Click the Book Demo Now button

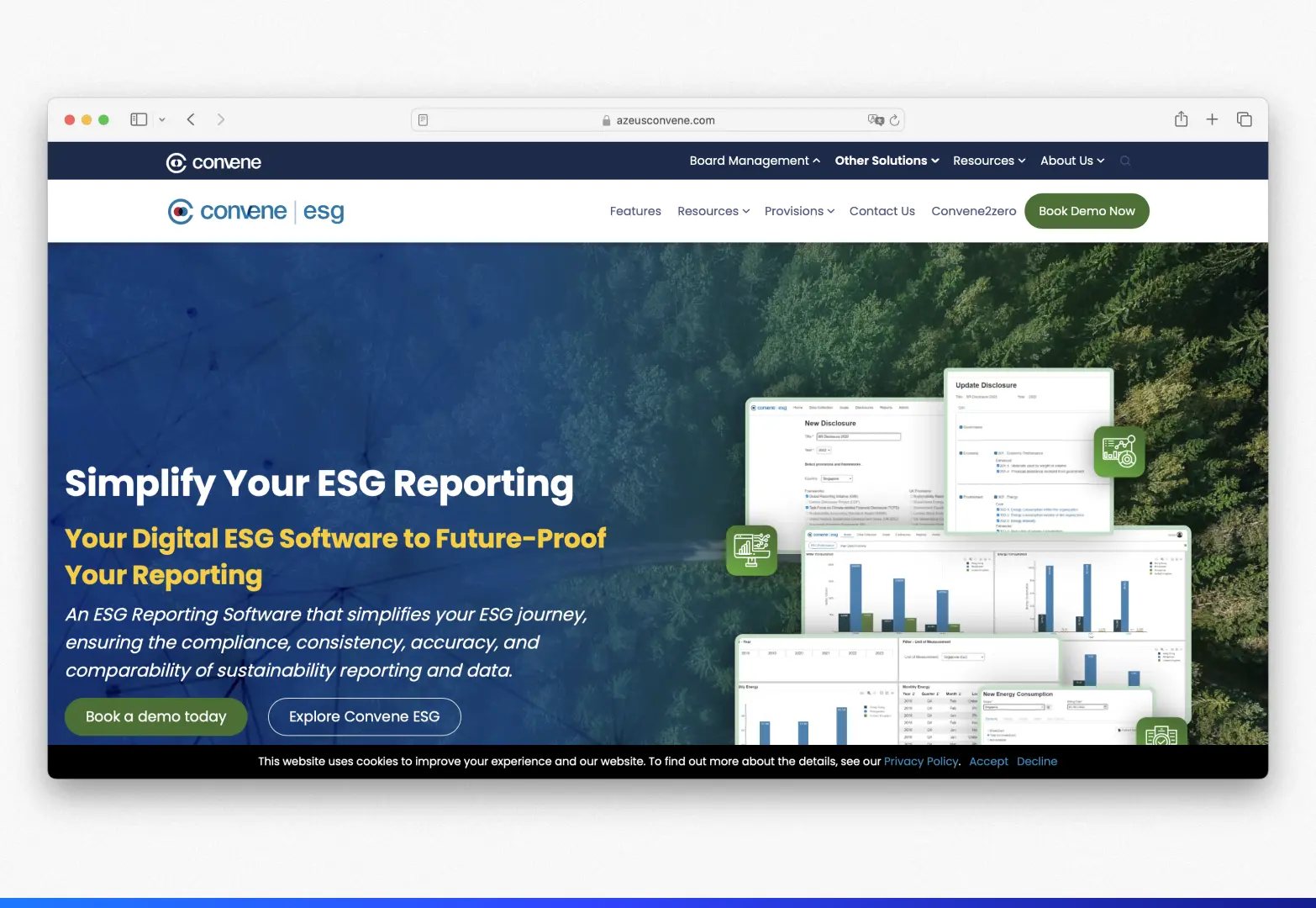[1087, 211]
